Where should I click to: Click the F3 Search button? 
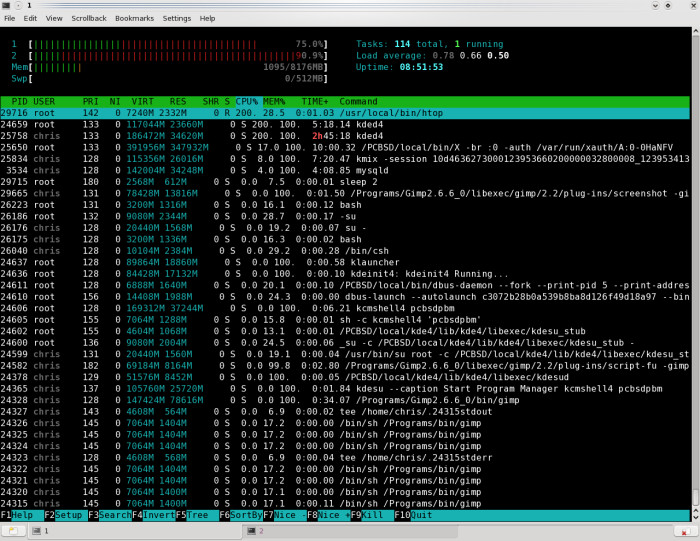[110, 515]
